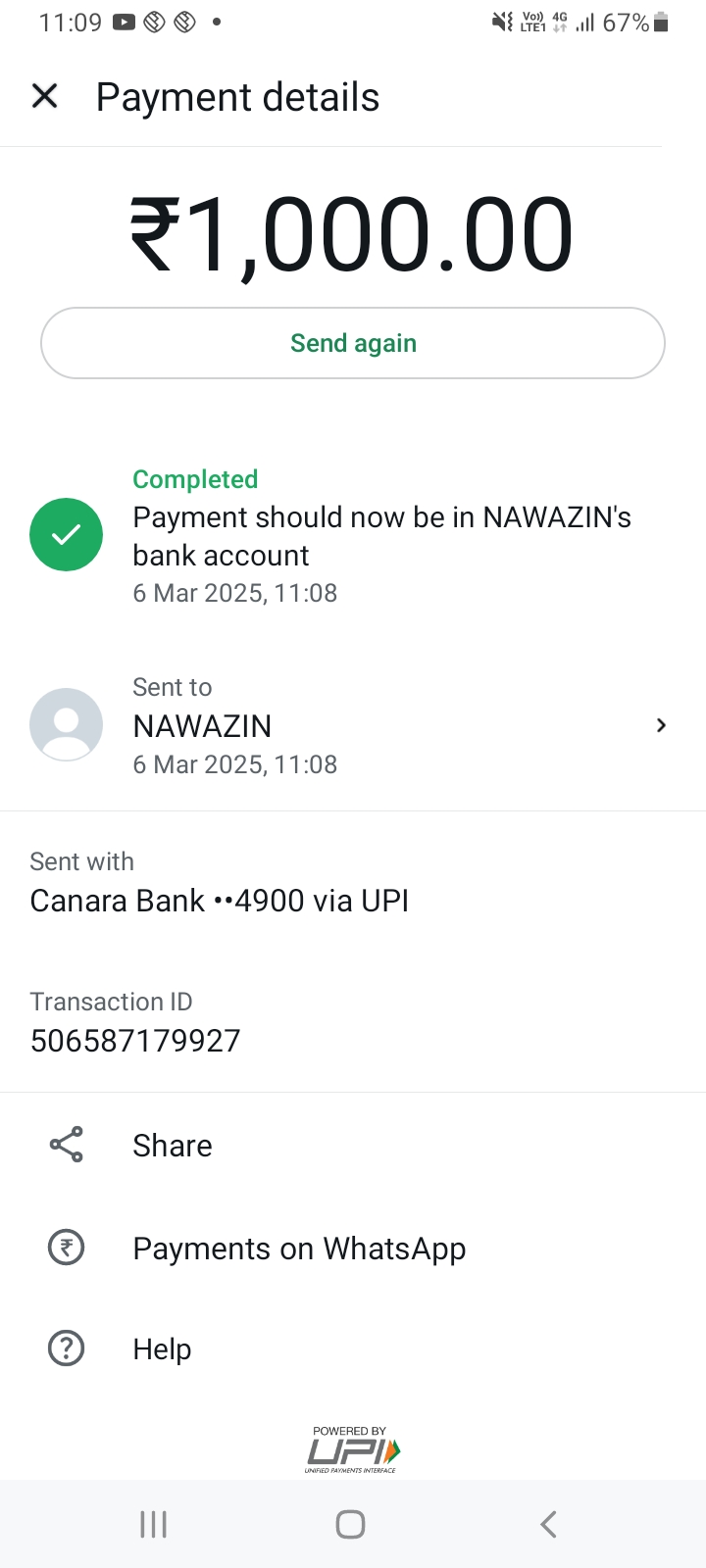
Task: Tap the ₹1,000.00 payment amount
Action: click(x=351, y=235)
